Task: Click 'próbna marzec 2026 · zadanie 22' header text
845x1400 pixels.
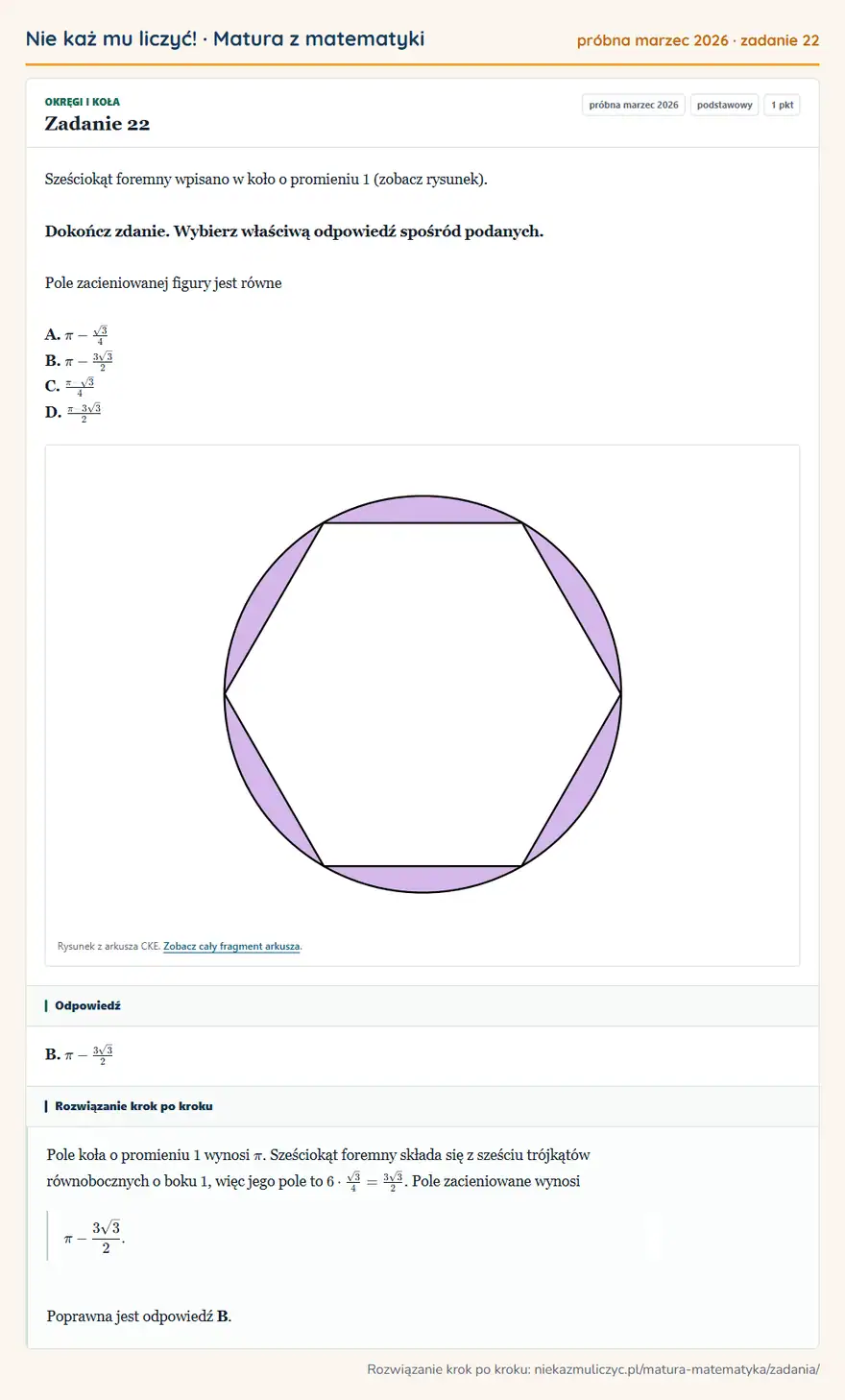Action: (x=698, y=40)
